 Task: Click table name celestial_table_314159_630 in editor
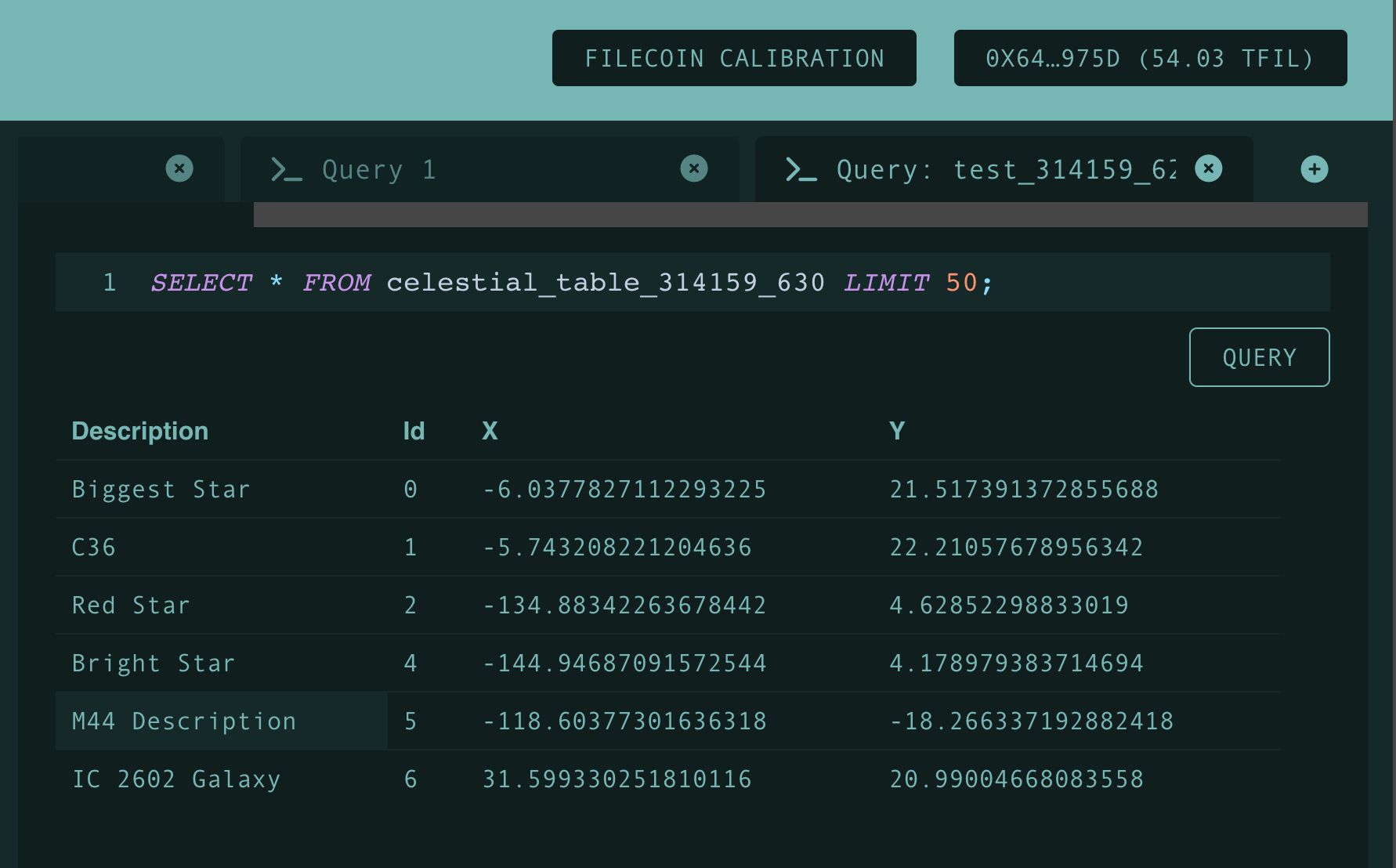click(606, 282)
